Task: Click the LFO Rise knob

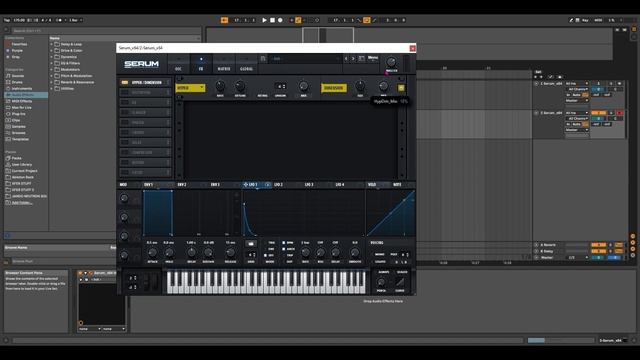Action: [x=320, y=253]
